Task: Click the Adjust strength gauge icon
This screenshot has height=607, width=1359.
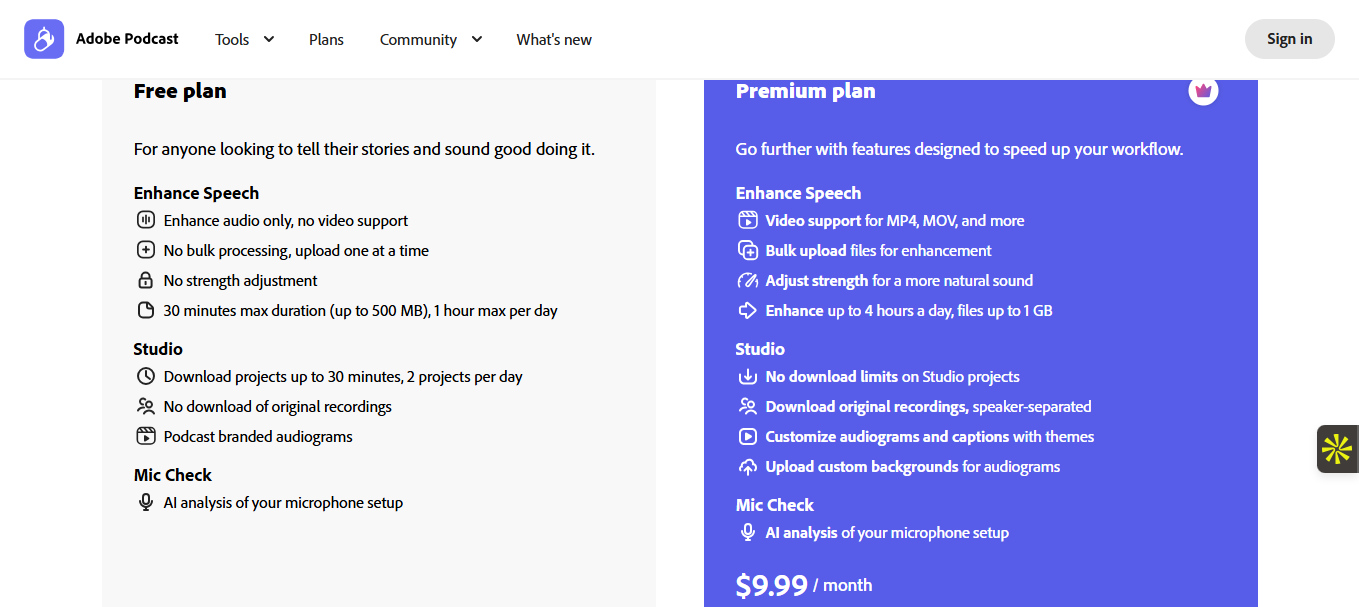Action: tap(748, 281)
